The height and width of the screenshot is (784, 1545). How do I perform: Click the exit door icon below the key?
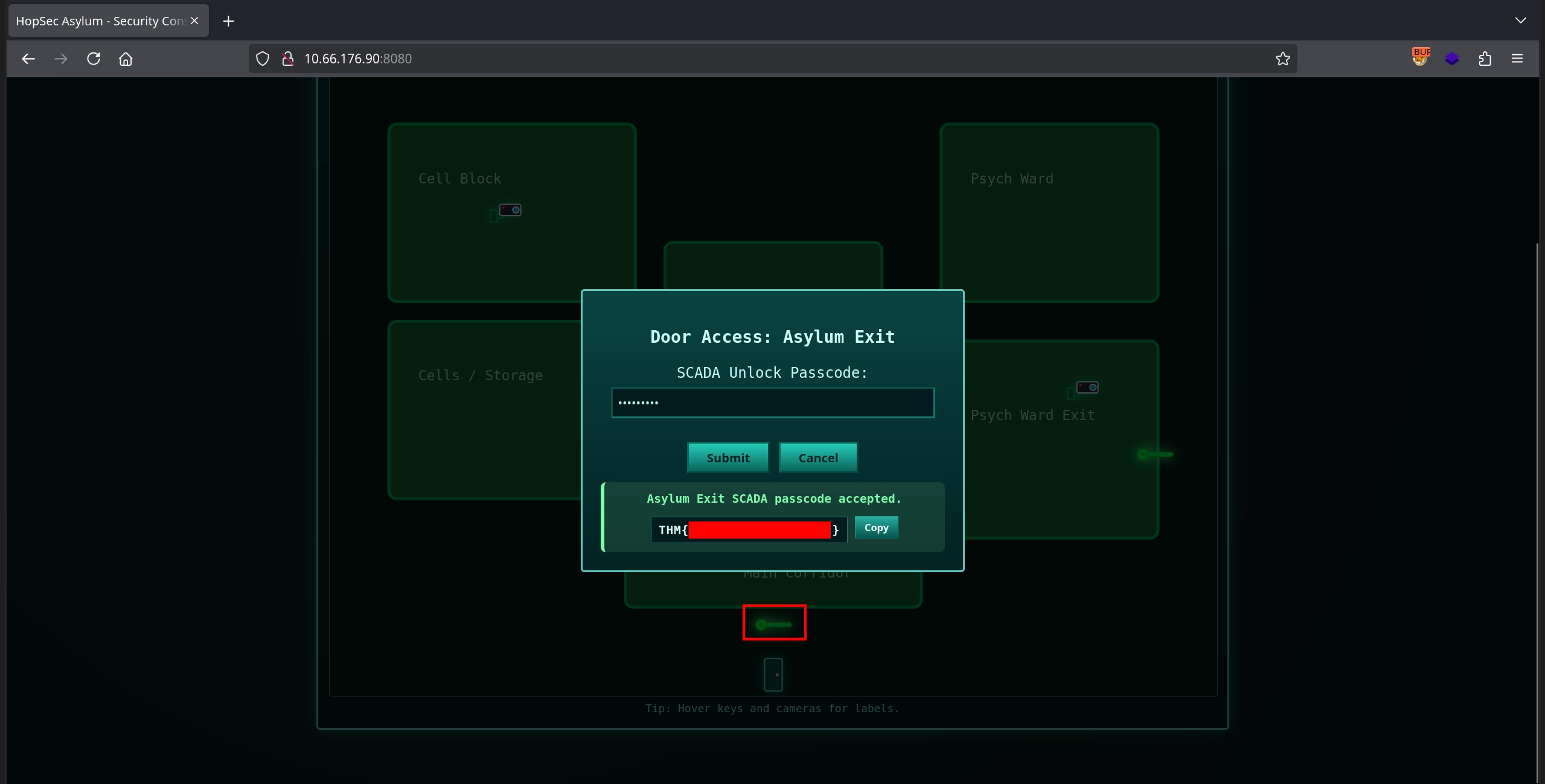point(773,674)
